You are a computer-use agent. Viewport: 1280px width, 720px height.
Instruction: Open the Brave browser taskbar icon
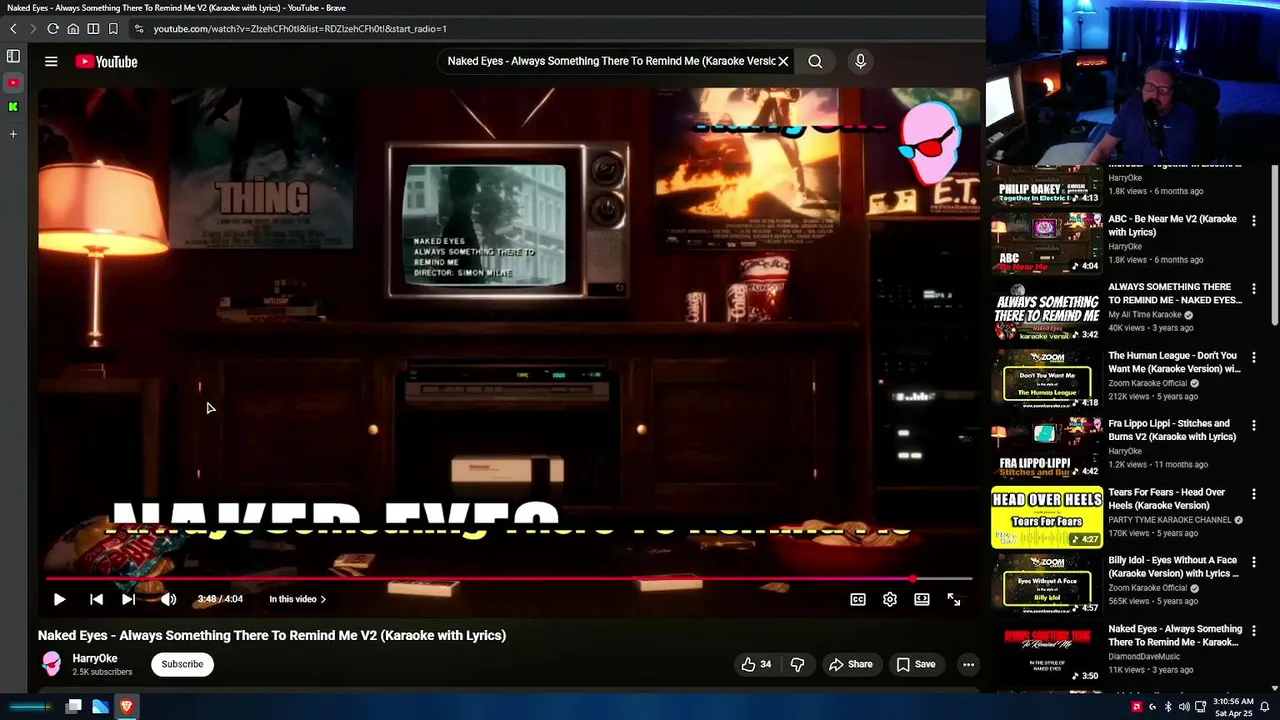coord(127,707)
